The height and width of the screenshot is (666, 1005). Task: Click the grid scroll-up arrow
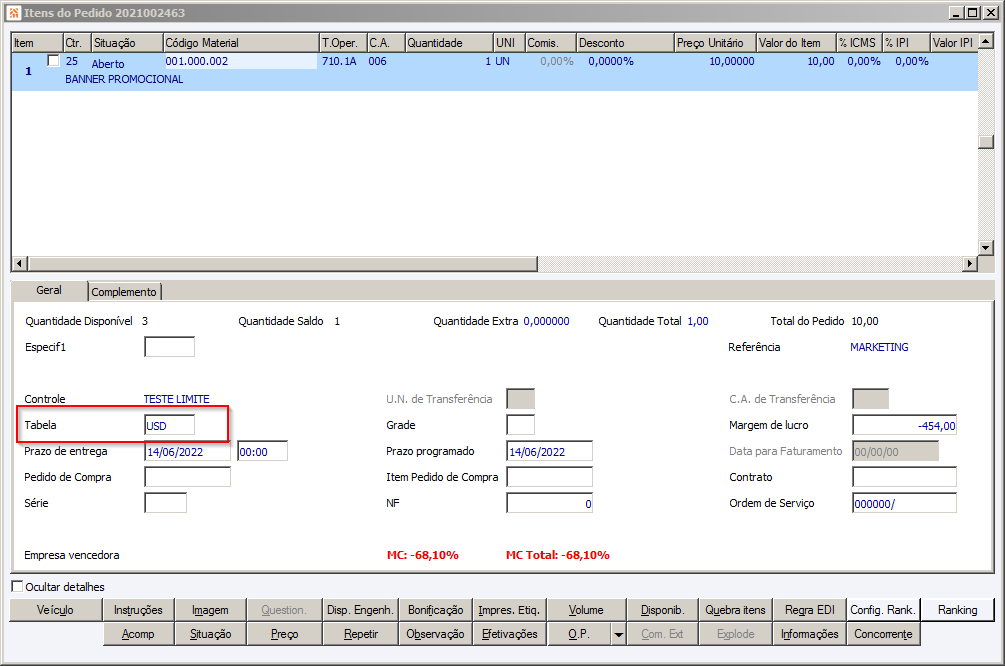pyautogui.click(x=986, y=42)
